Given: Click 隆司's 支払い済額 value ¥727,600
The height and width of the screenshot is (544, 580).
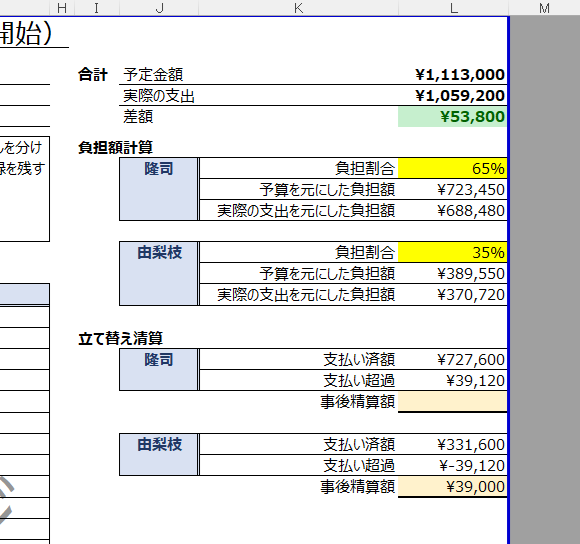Looking at the screenshot, I should coord(471,359).
